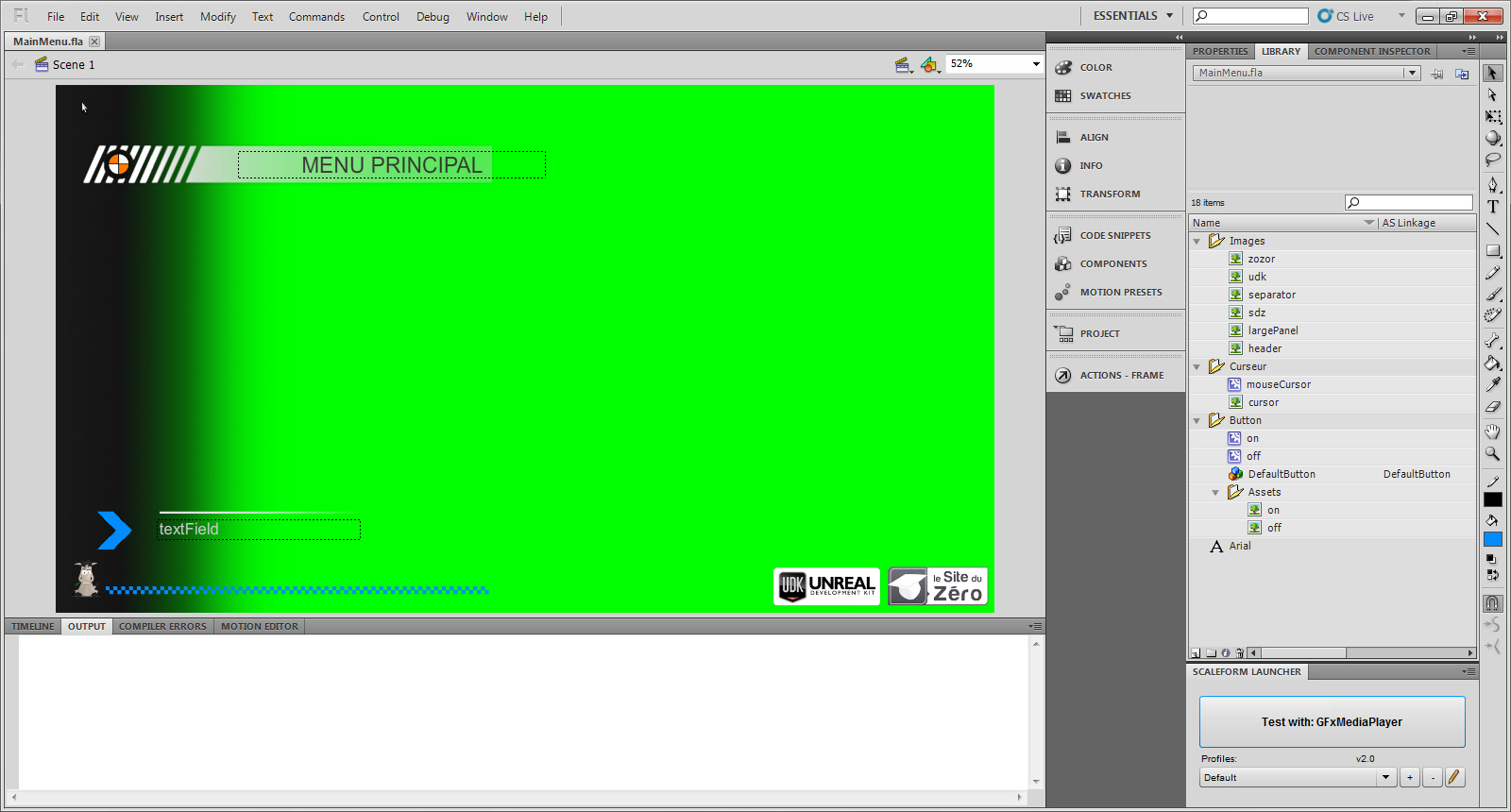Select the Free Transform tool

point(1492,117)
